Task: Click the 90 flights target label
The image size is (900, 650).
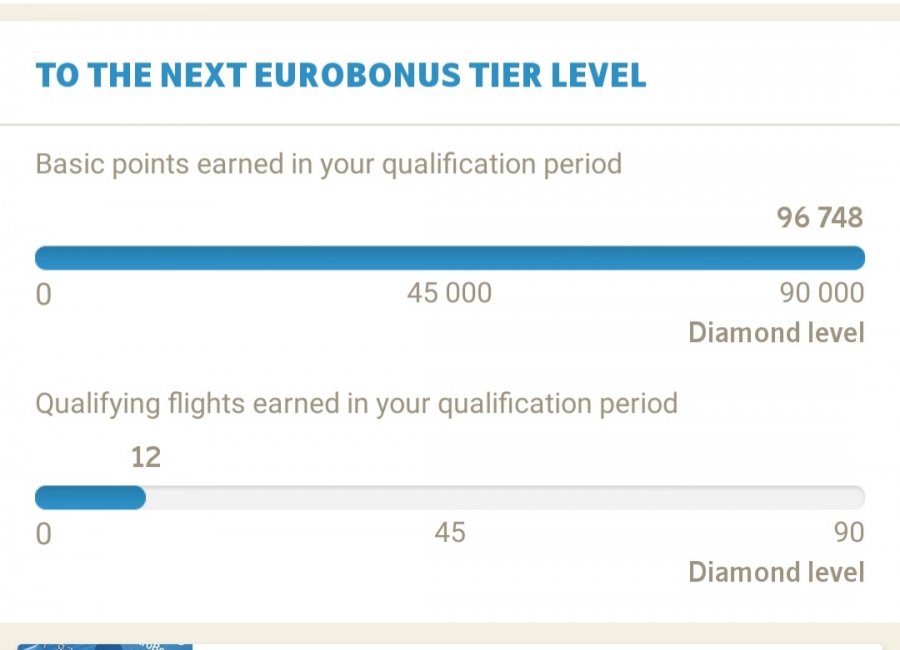Action: (x=848, y=532)
